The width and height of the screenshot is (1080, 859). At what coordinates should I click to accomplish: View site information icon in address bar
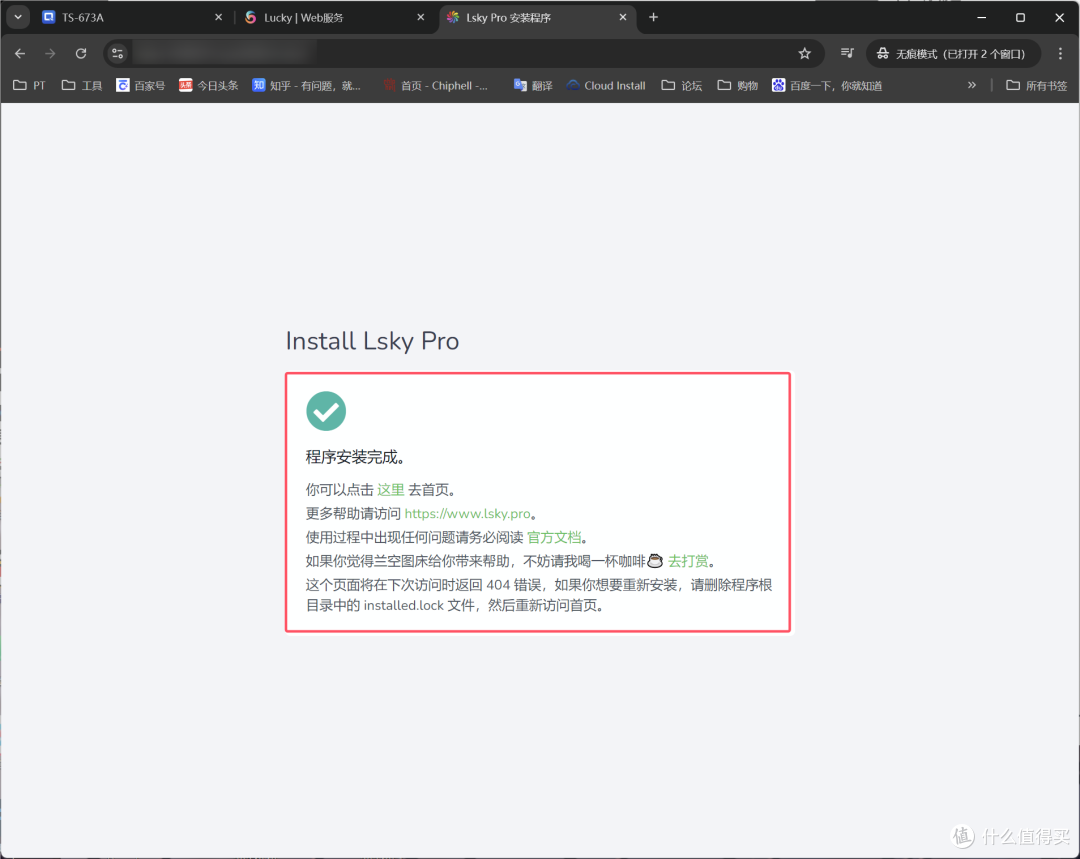point(118,53)
